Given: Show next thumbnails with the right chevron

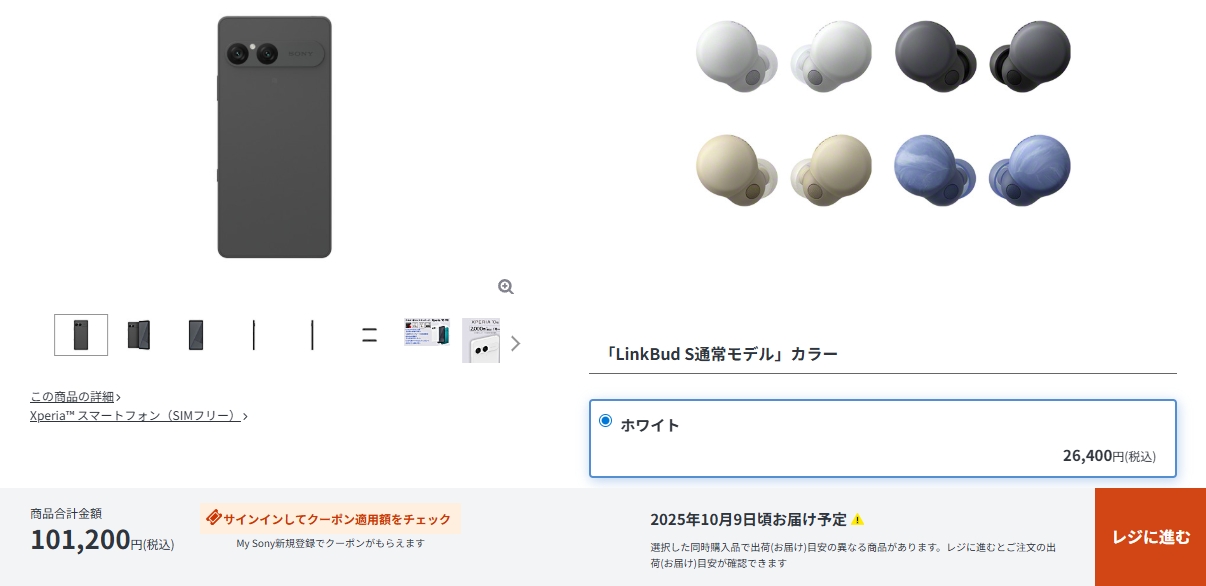Looking at the screenshot, I should pos(515,343).
